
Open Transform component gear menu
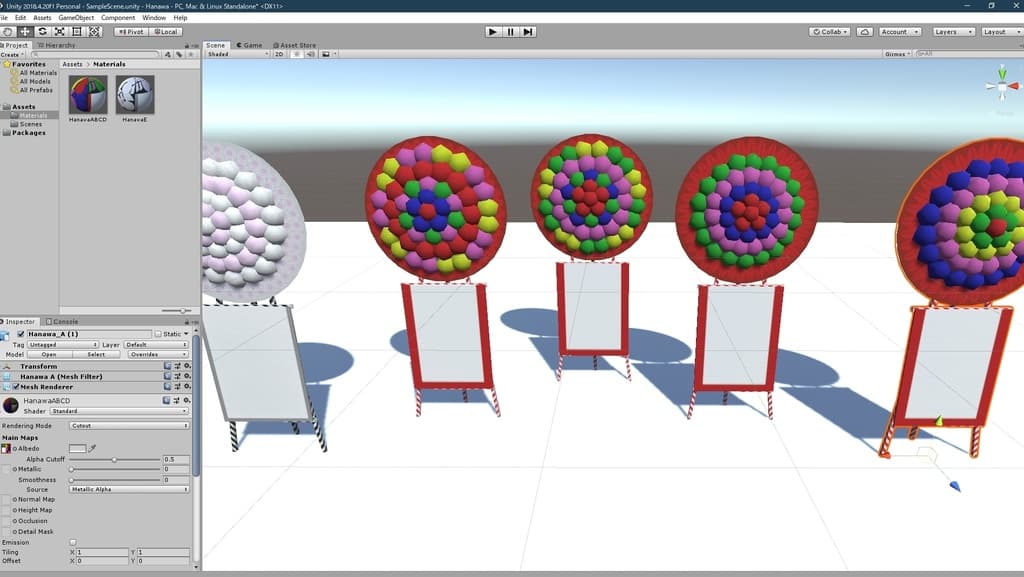point(187,366)
